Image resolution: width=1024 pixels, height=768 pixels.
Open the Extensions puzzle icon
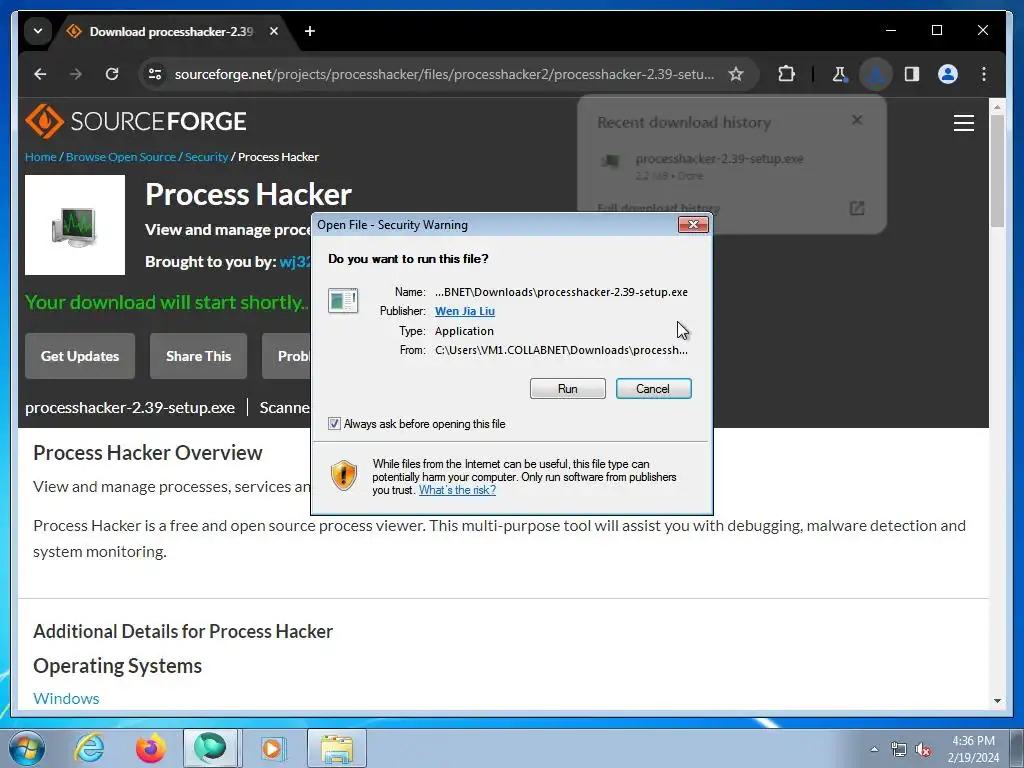click(x=786, y=74)
